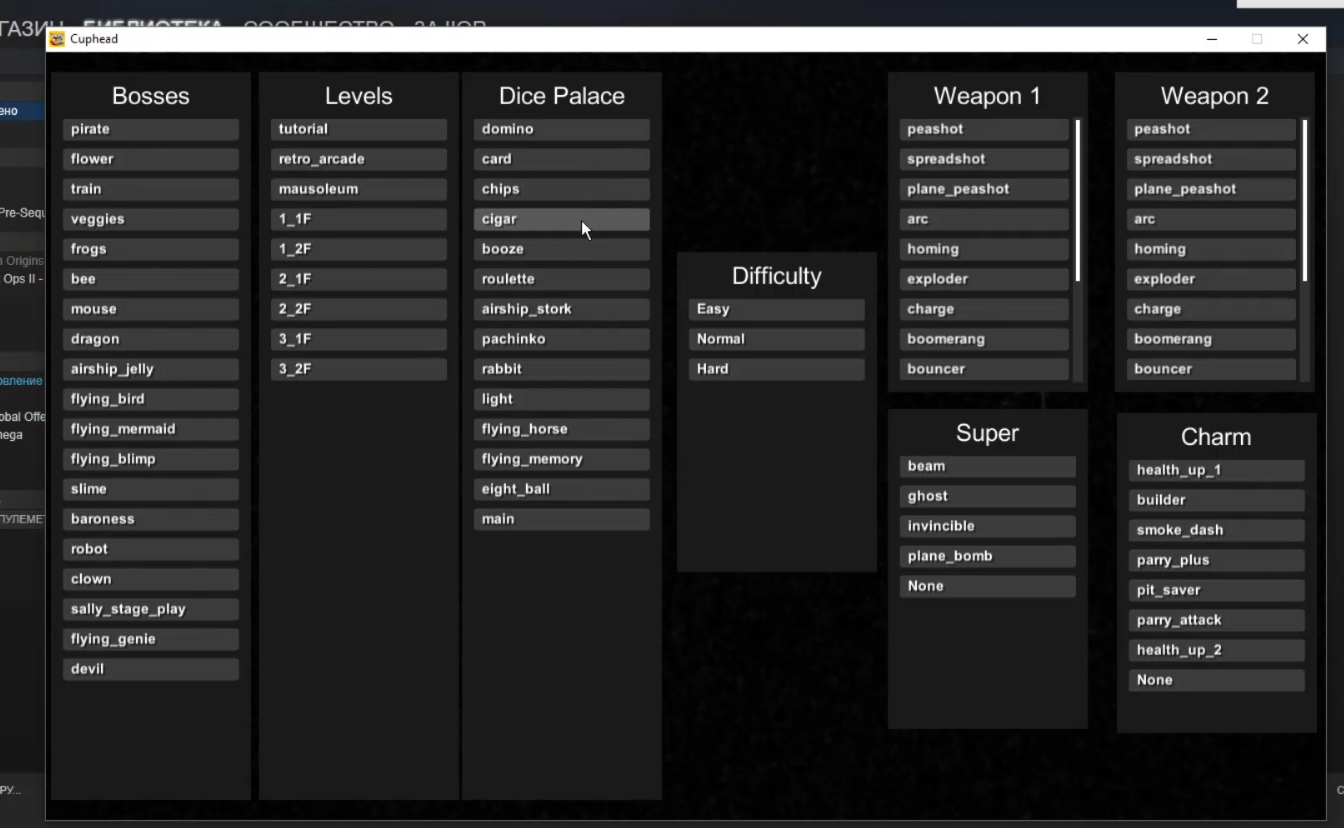
Task: Load level 3_2F
Action: pyautogui.click(x=359, y=370)
